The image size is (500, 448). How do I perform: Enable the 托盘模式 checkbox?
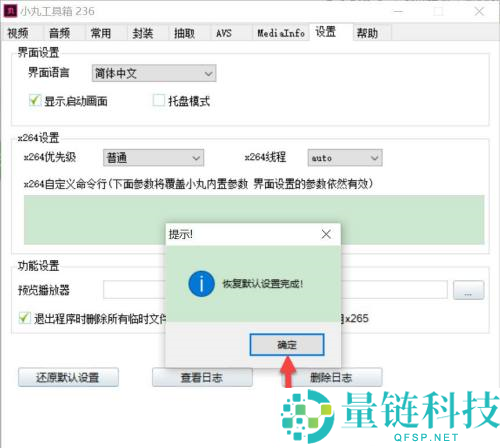click(x=159, y=100)
